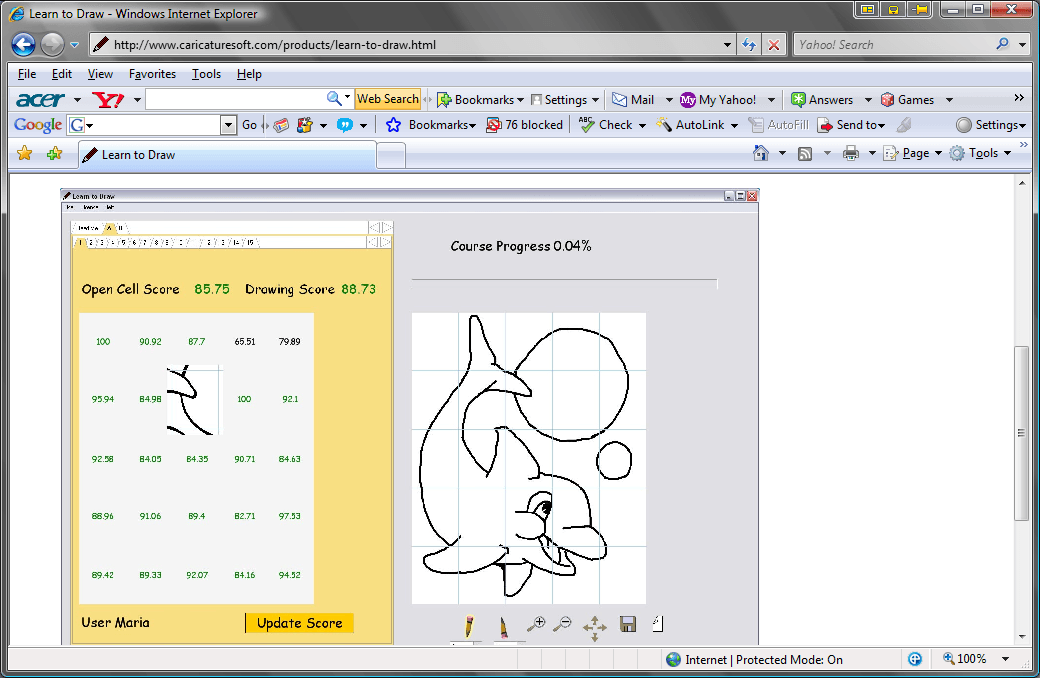1040x678 pixels.
Task: Click the refresh page icon
Action: point(749,44)
